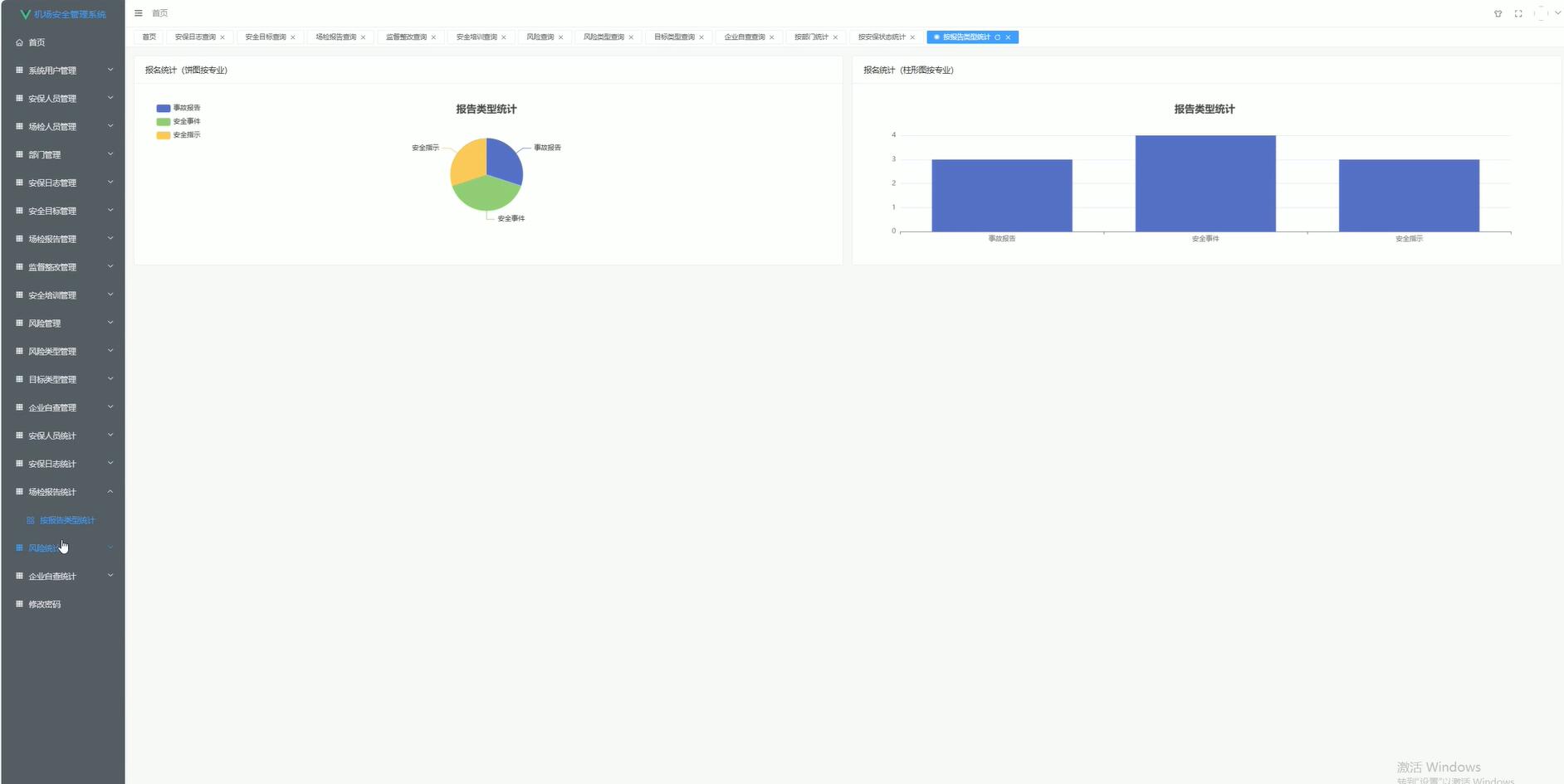1564x784 pixels.
Task: Click the refresh icon on 按报告类型统计 tab
Action: pyautogui.click(x=997, y=37)
